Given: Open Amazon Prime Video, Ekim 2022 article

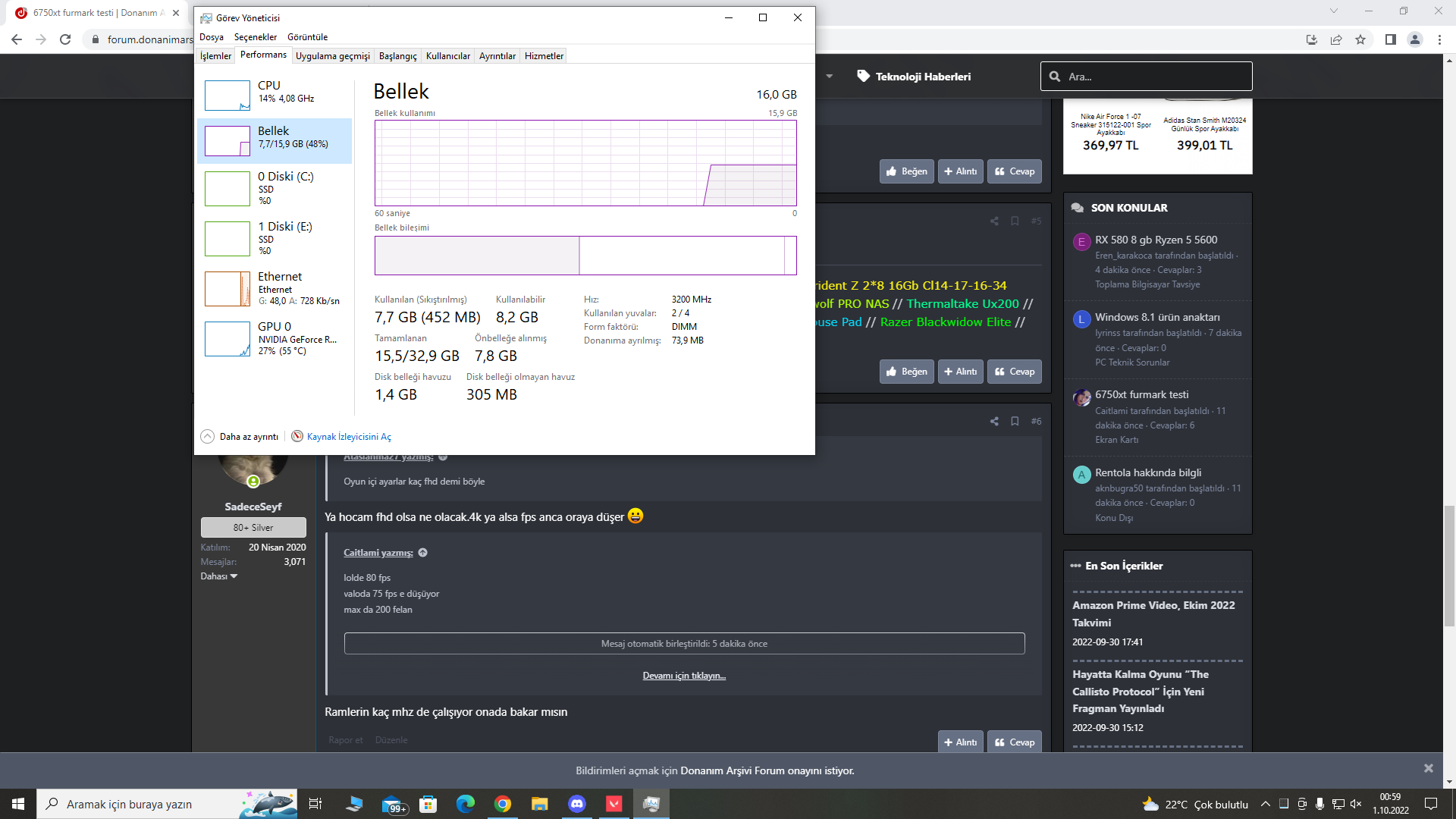Looking at the screenshot, I should (1153, 613).
